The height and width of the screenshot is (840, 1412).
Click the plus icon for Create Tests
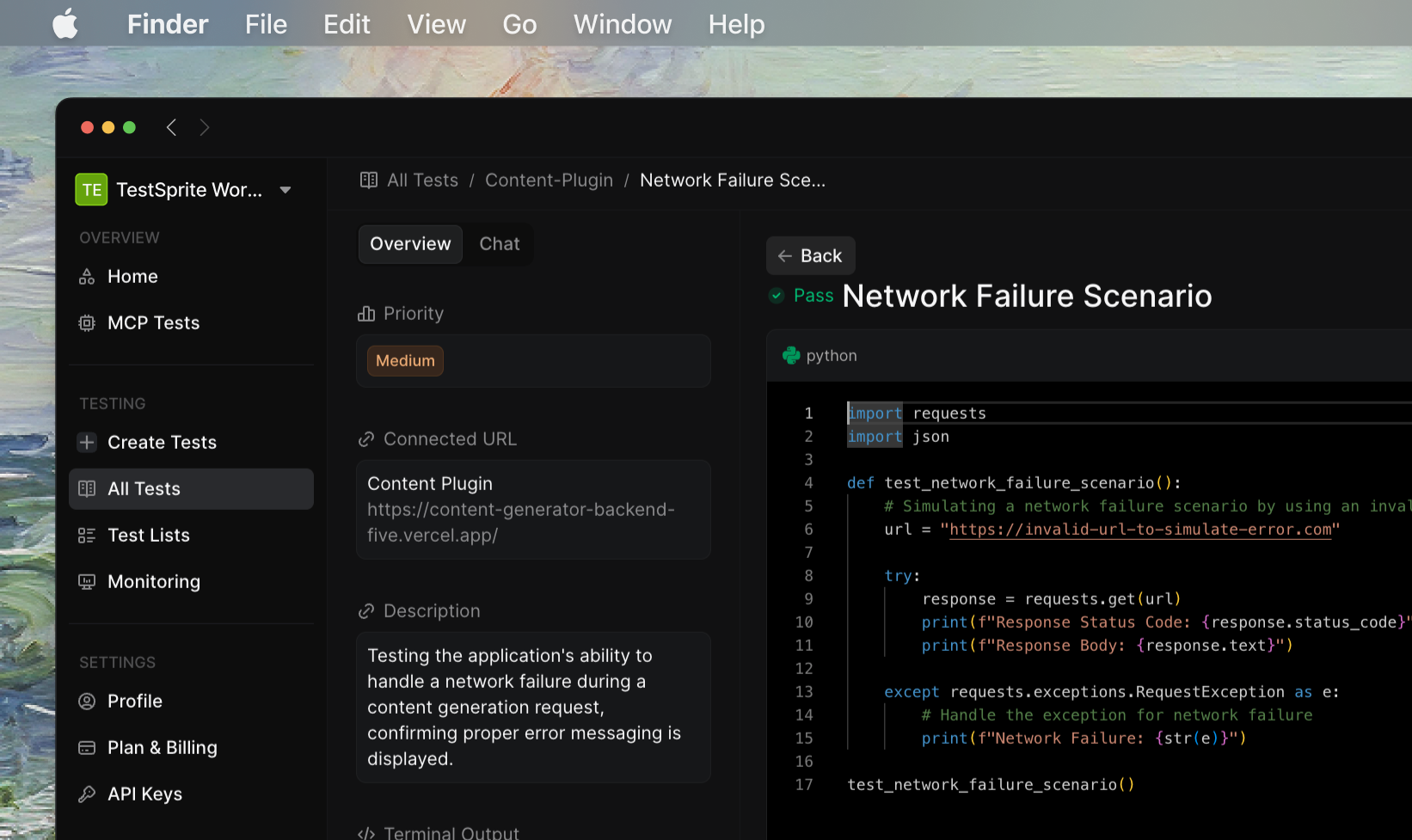click(x=87, y=443)
